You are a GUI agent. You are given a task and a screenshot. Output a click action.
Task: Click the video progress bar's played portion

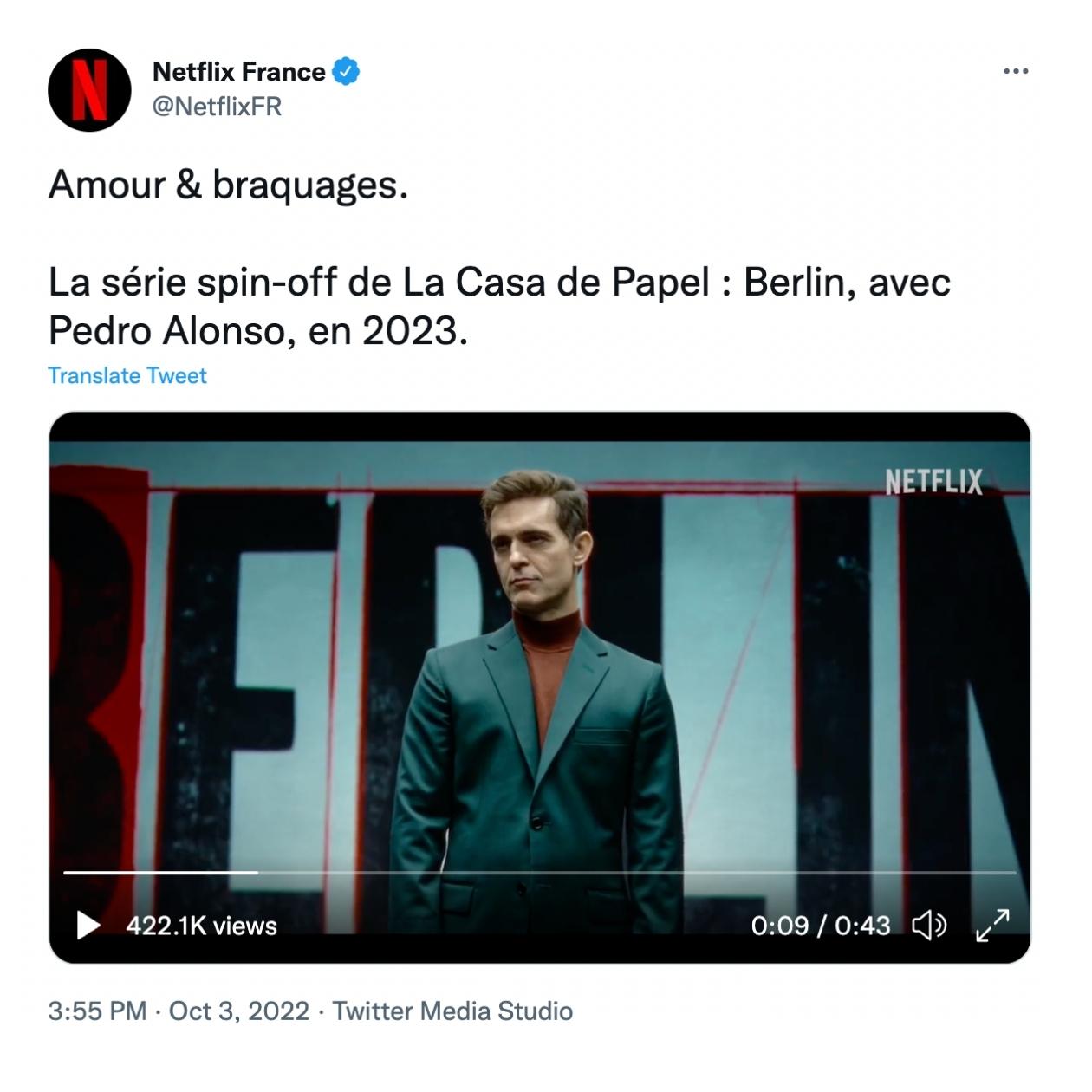tap(160, 872)
